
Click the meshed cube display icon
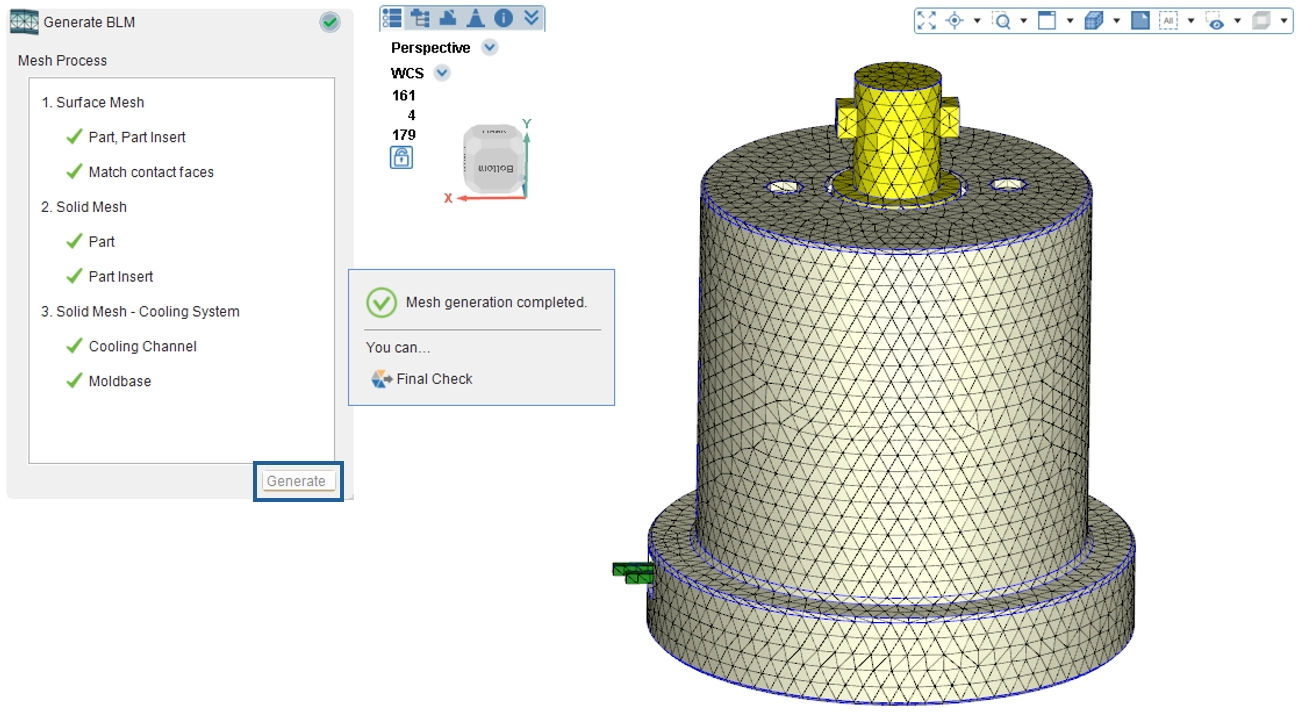click(x=1094, y=20)
